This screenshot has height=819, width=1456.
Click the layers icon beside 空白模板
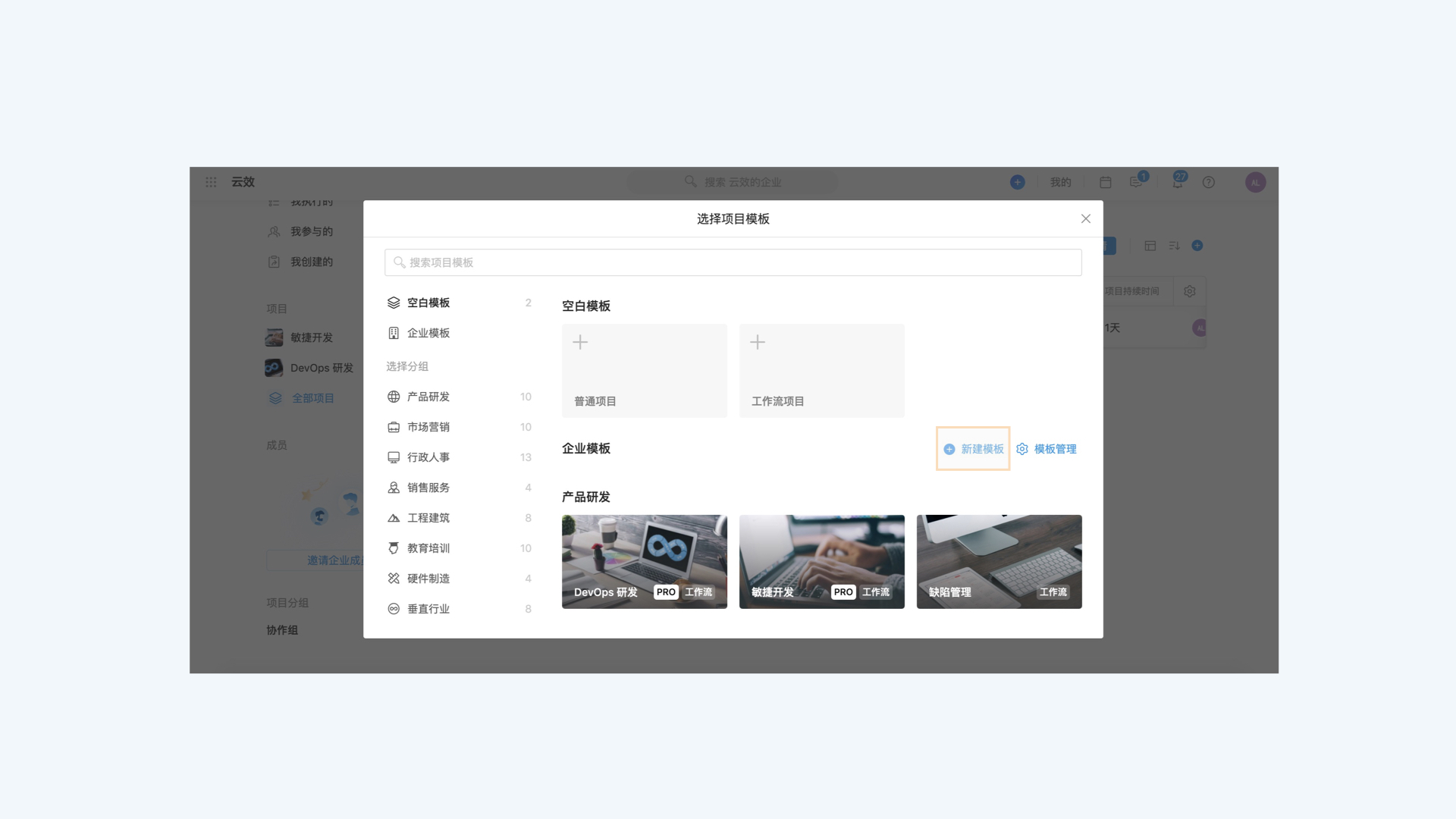394,303
